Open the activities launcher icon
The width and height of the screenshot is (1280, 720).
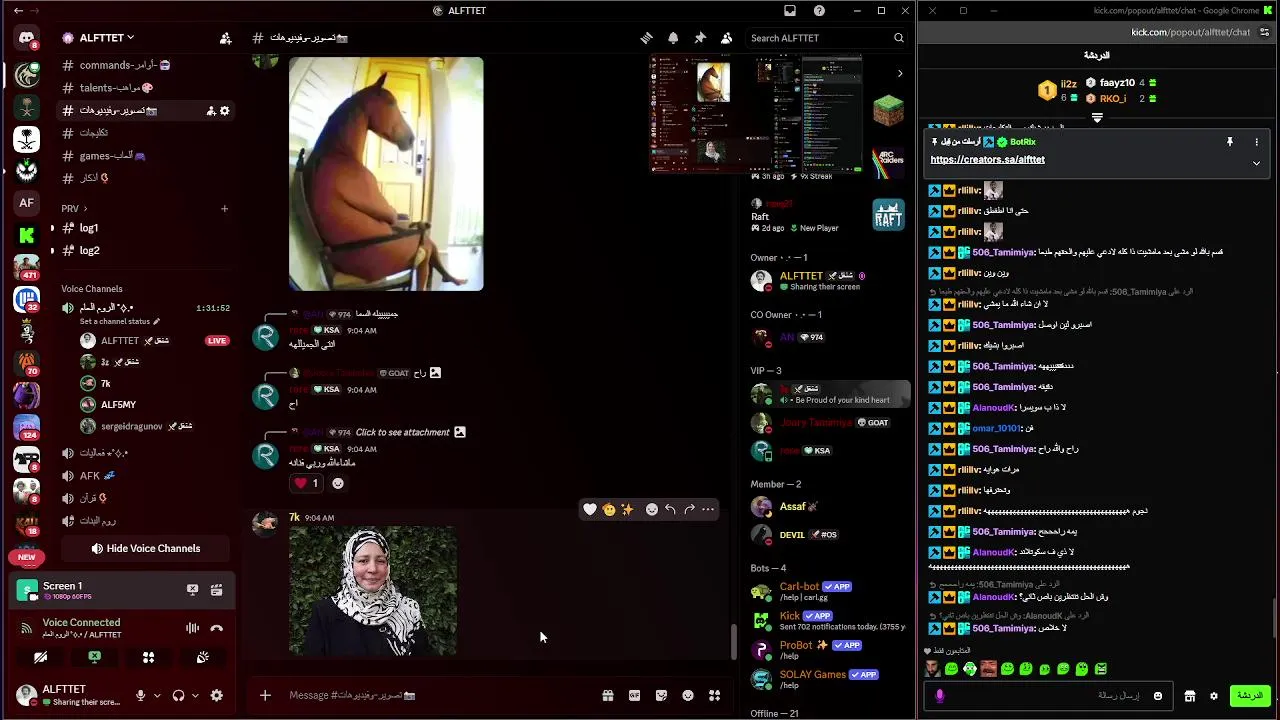click(x=148, y=657)
